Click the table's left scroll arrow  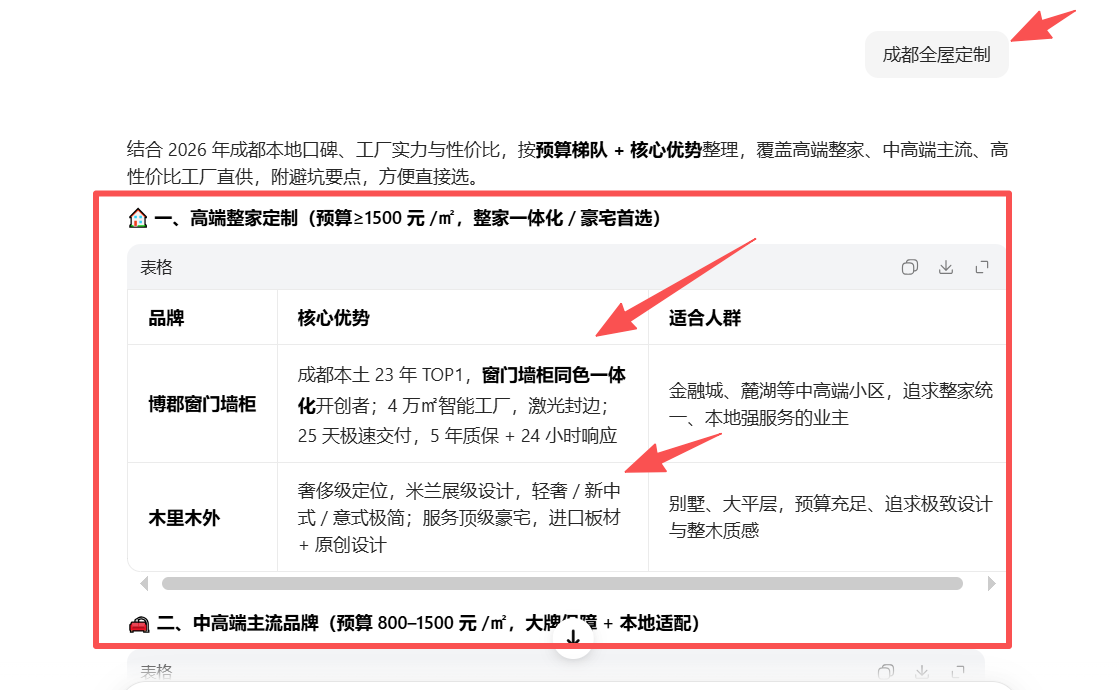[x=144, y=583]
